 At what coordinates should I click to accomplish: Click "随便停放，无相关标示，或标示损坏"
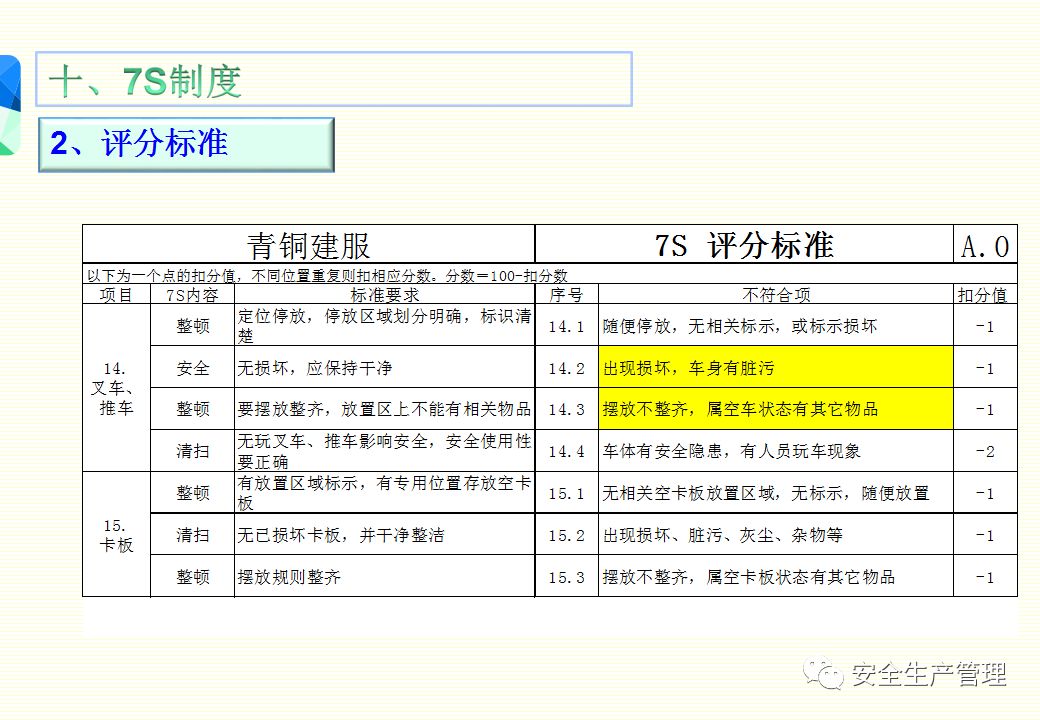pos(776,326)
